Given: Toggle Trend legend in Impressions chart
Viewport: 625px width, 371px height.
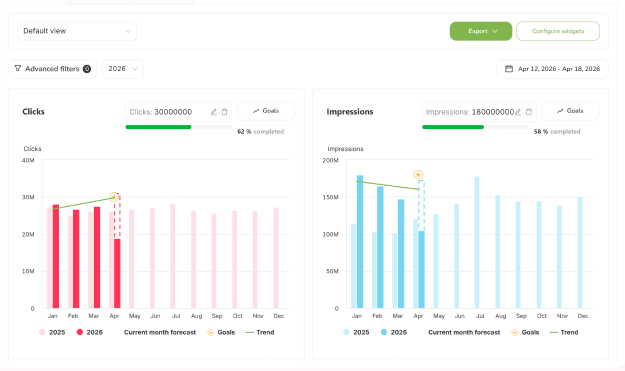Looking at the screenshot, I should coord(564,332).
